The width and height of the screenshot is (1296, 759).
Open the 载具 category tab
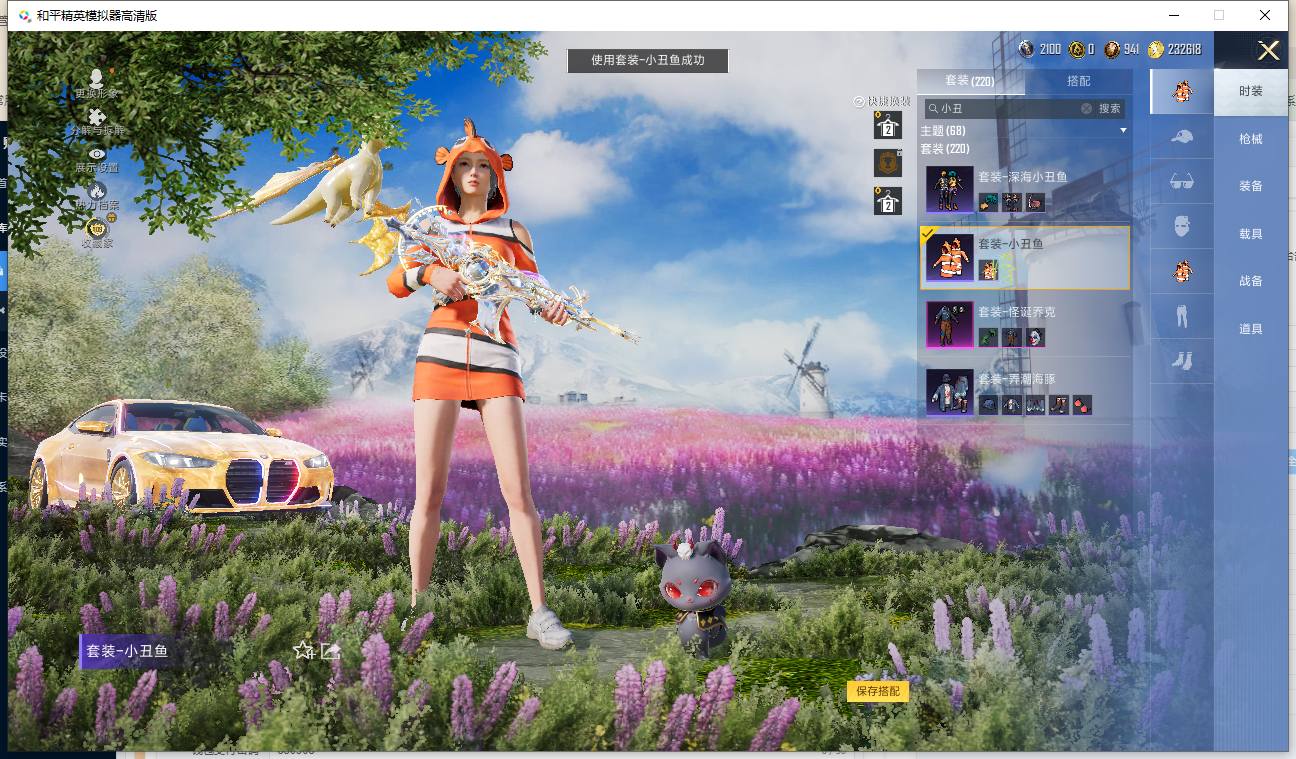[1251, 234]
